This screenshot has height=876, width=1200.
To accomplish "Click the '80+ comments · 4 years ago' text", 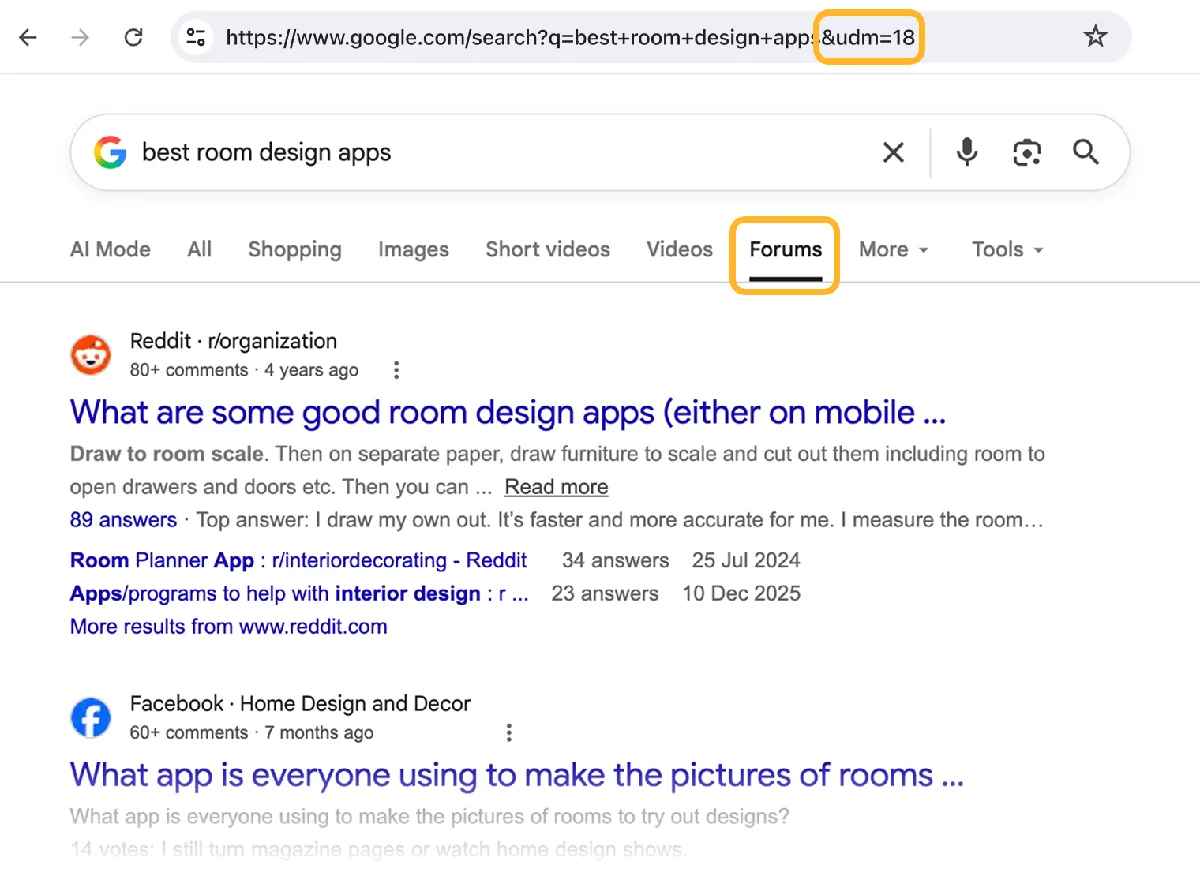I will 244,370.
